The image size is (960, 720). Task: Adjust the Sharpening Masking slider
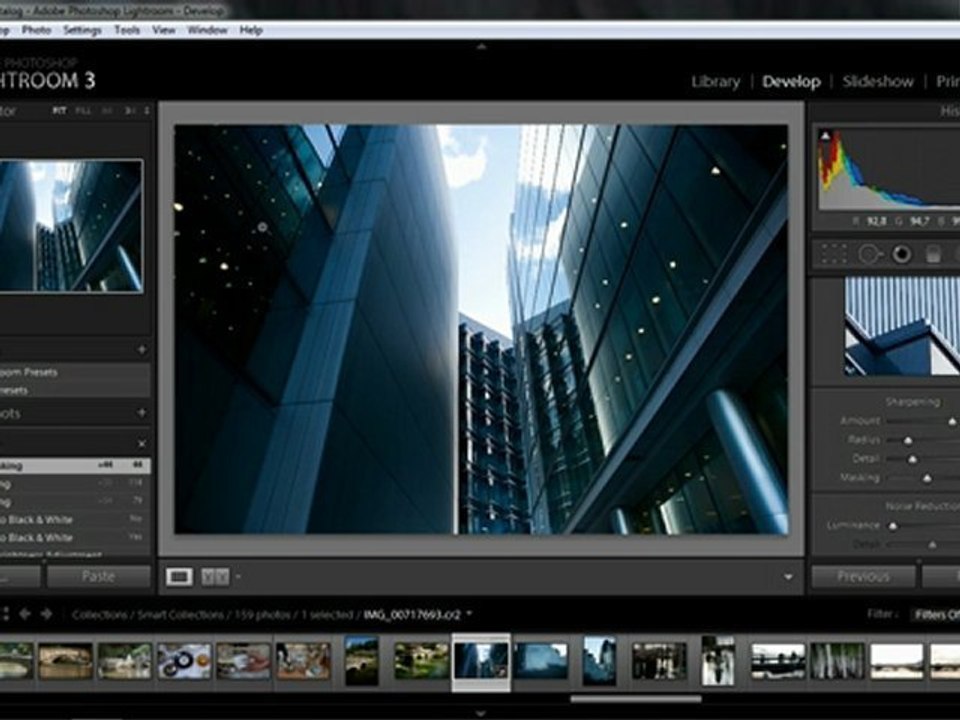tap(927, 478)
